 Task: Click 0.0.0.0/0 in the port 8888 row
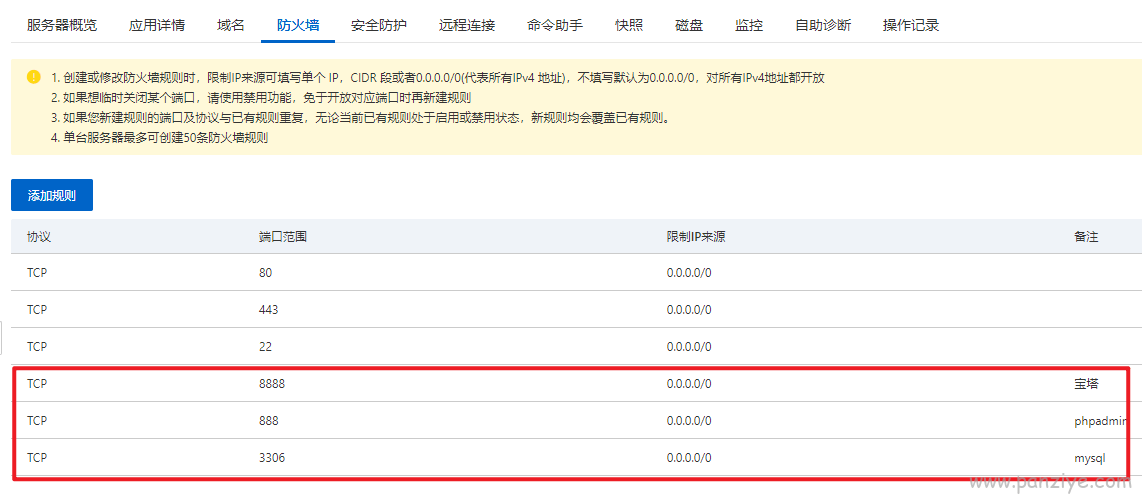click(x=688, y=383)
